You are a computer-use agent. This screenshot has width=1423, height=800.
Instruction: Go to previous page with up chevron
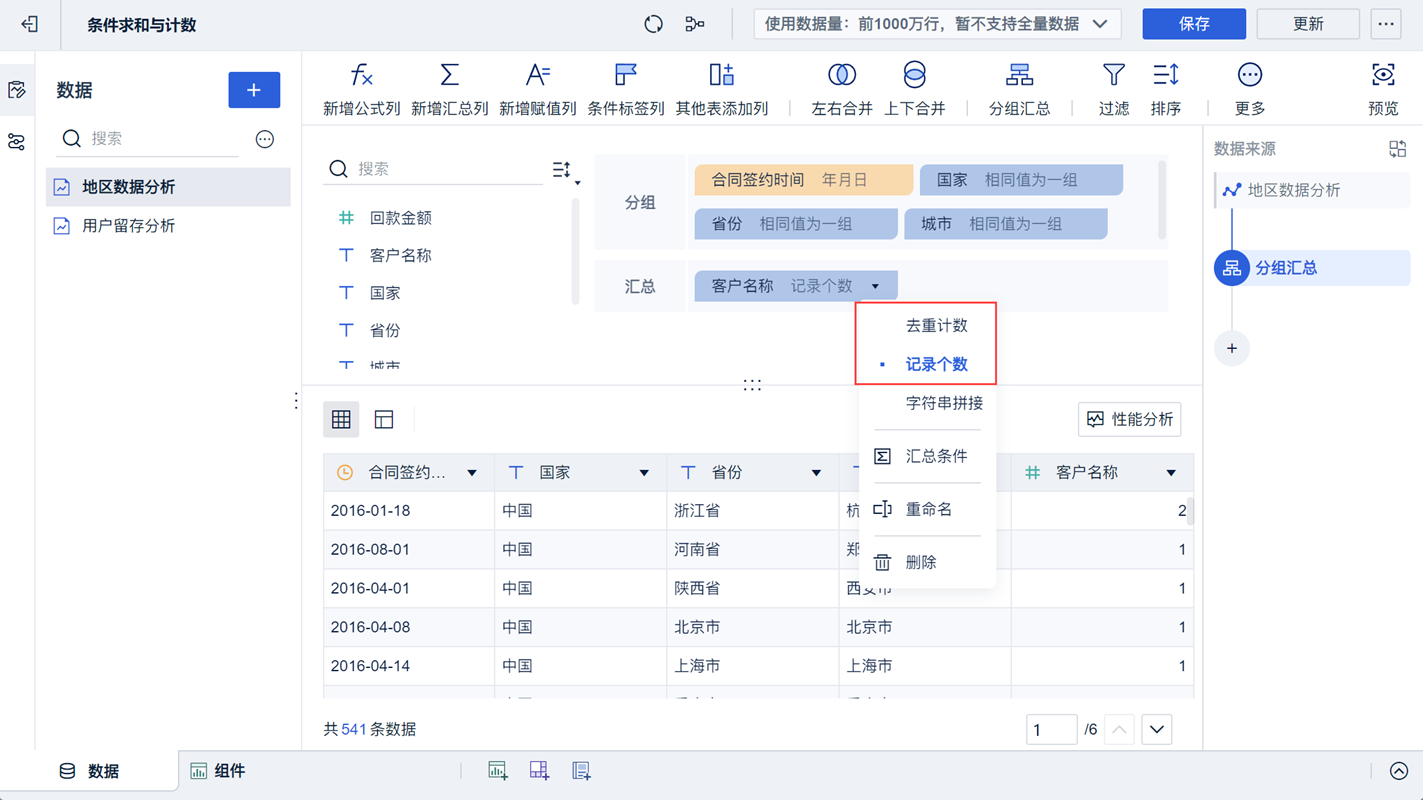(1119, 729)
